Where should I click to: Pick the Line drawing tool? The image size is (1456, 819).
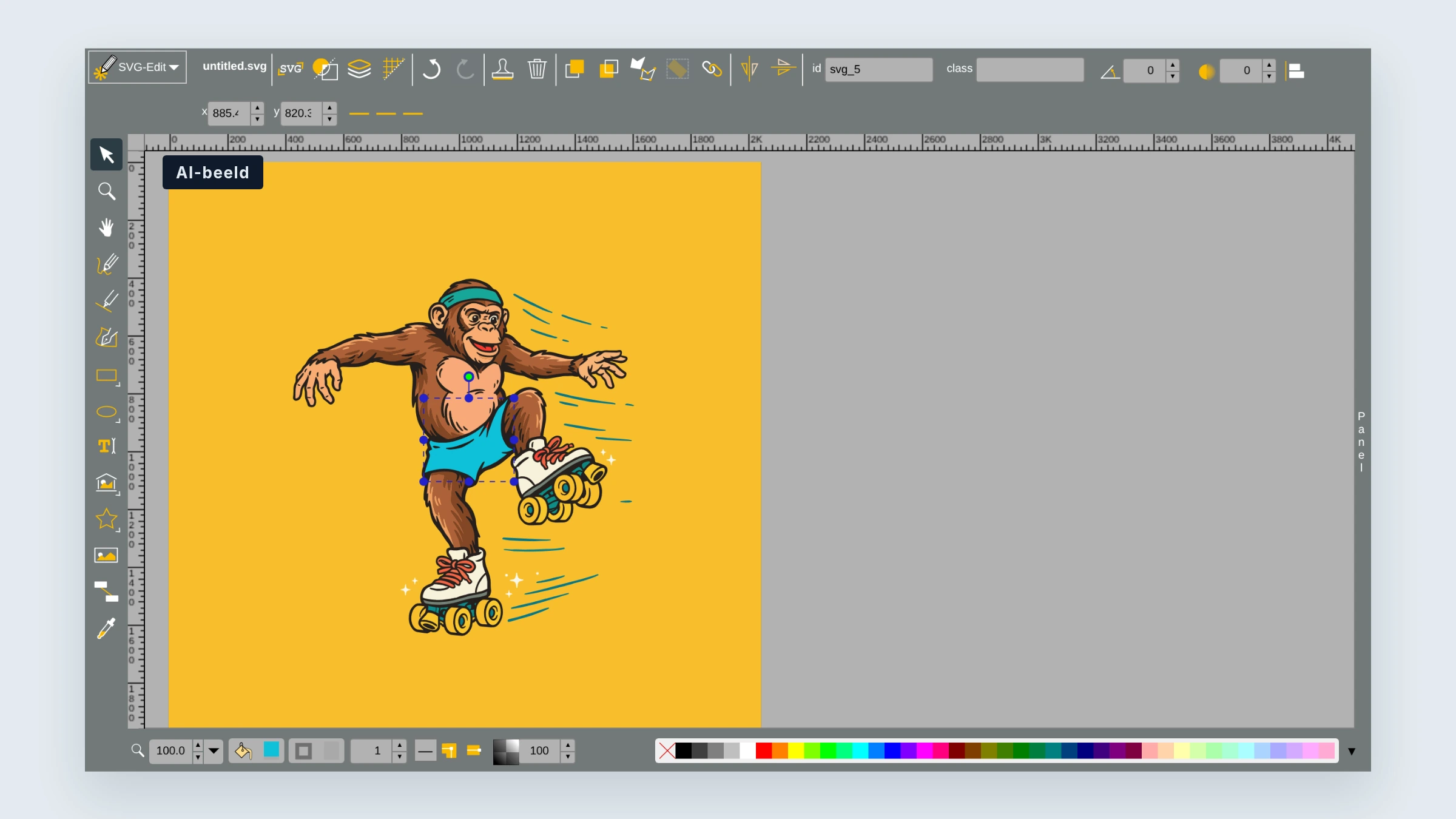click(x=106, y=300)
